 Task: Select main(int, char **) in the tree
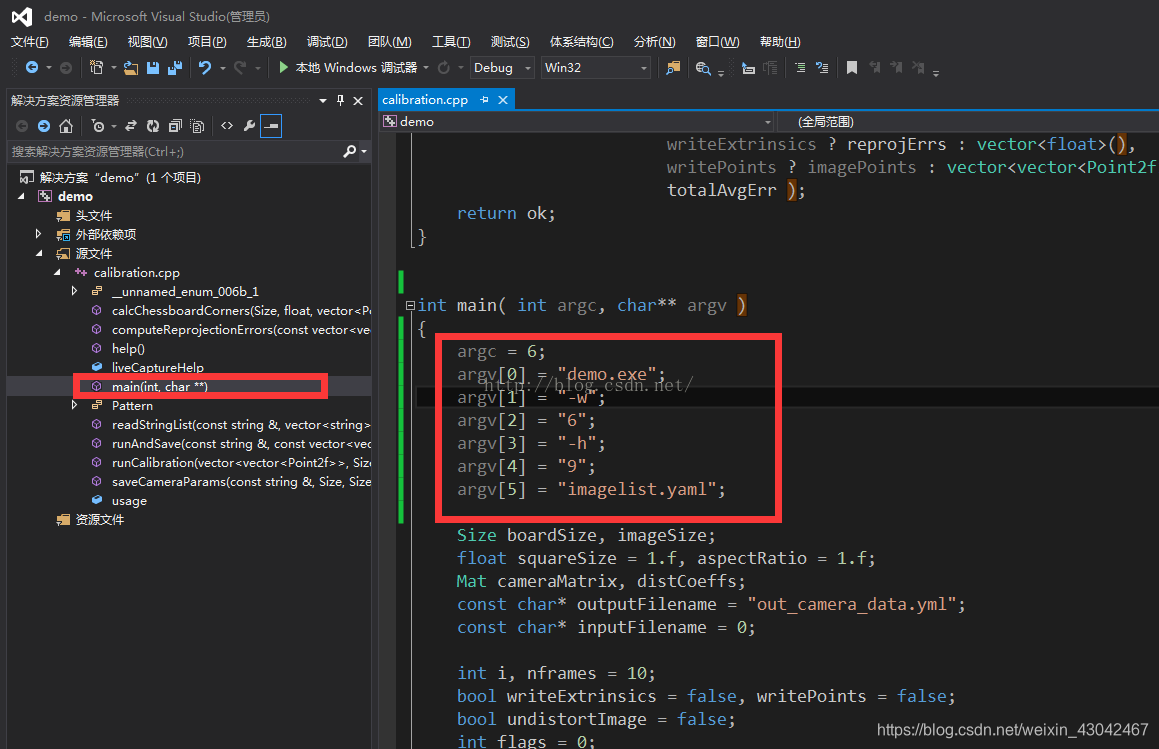160,387
